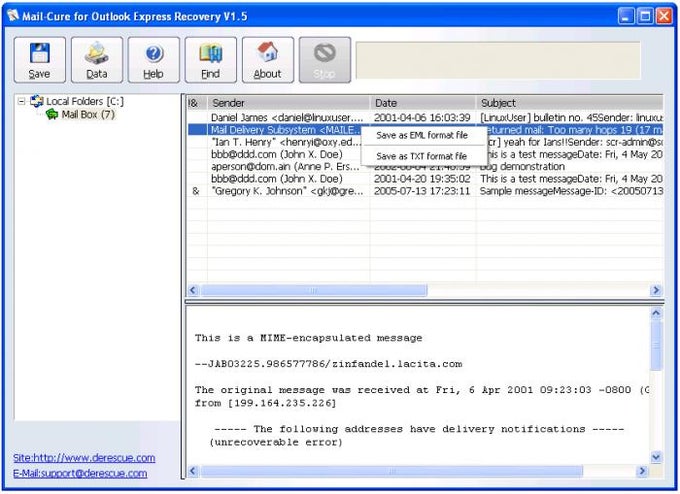Sort by the Sender column header
Image resolution: width=680 pixels, height=494 pixels.
pyautogui.click(x=288, y=103)
